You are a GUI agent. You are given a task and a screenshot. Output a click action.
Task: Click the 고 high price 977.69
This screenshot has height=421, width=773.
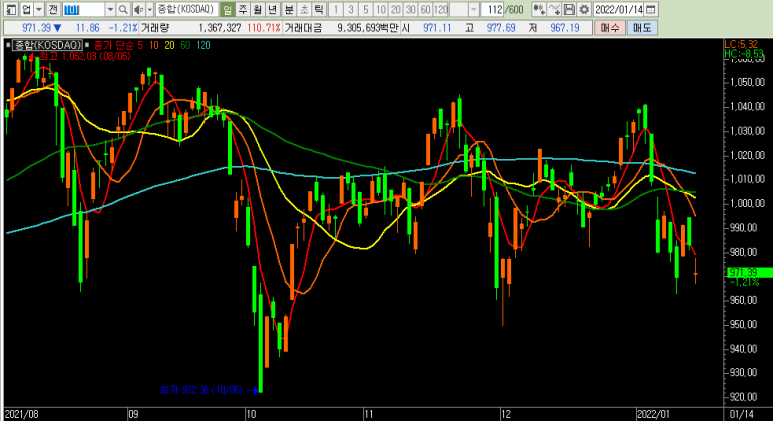pyautogui.click(x=501, y=28)
